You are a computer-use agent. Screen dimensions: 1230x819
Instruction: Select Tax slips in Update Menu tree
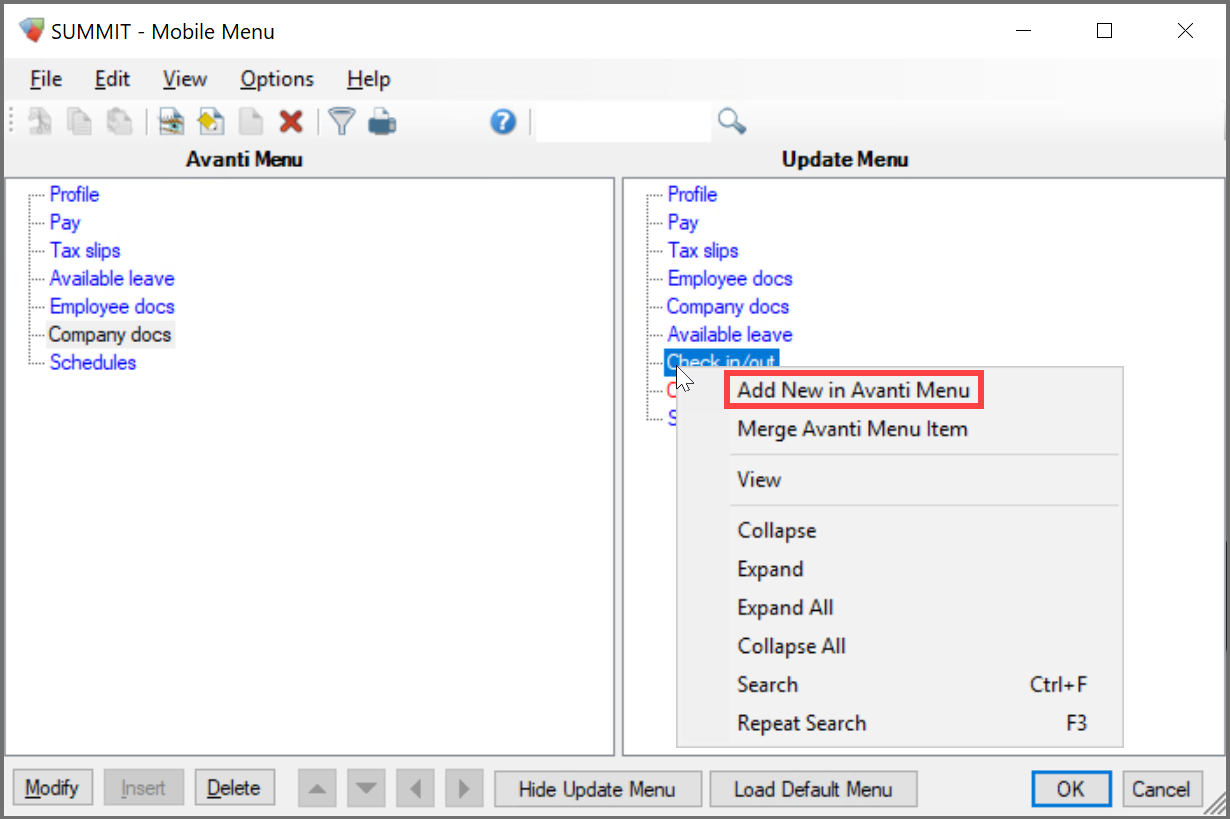pos(703,250)
